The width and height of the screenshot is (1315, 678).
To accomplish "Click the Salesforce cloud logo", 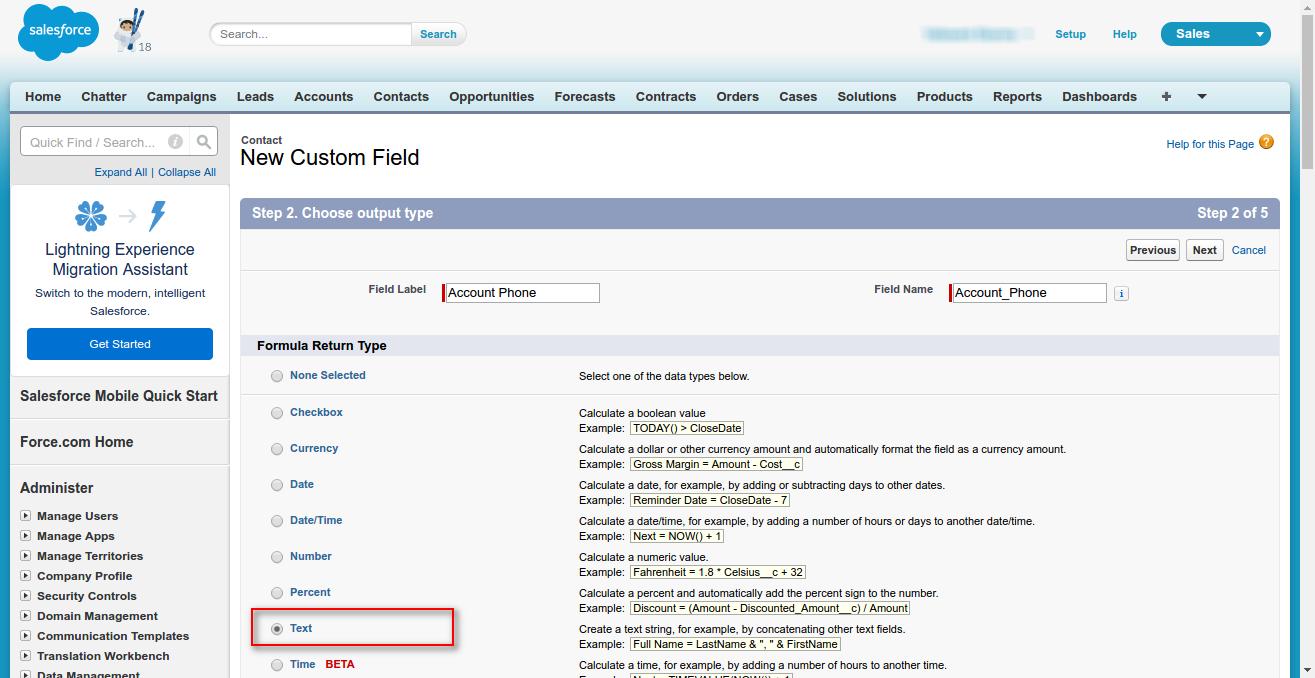I will tap(57, 31).
